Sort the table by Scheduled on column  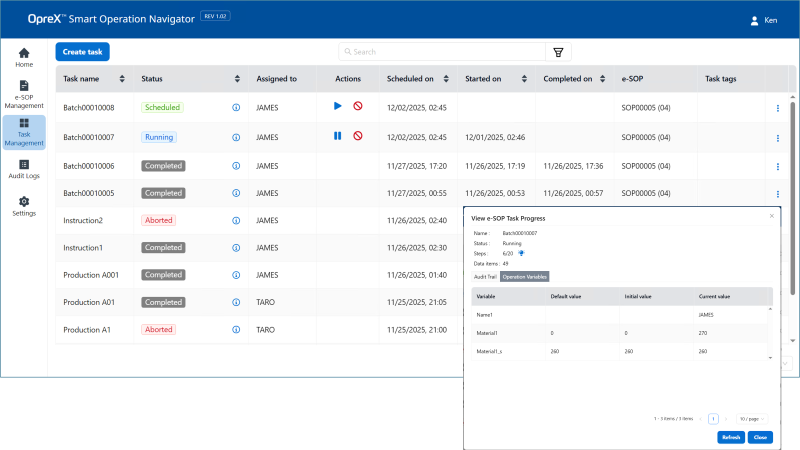coord(443,79)
